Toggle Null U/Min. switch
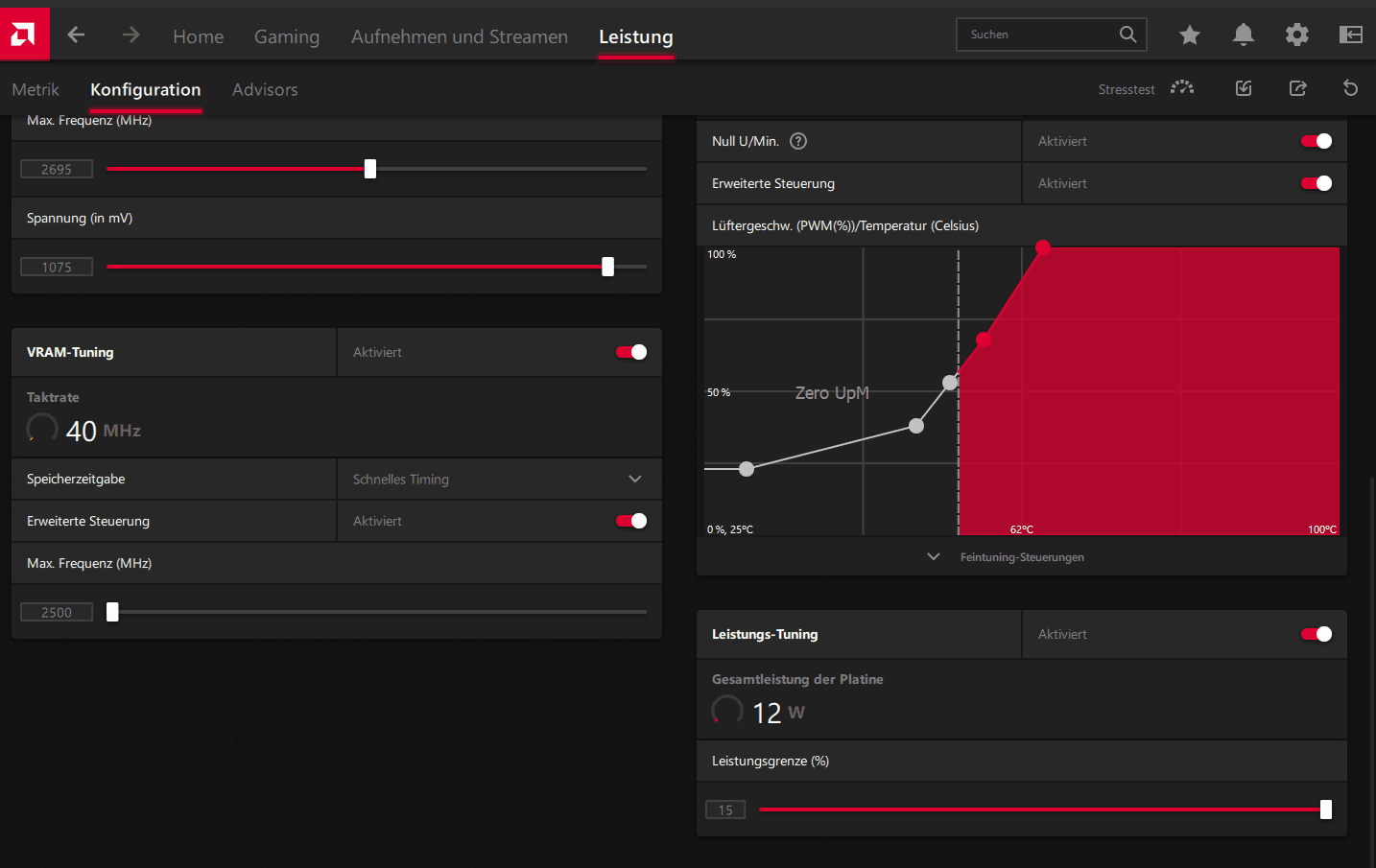1376x868 pixels. coord(1317,141)
